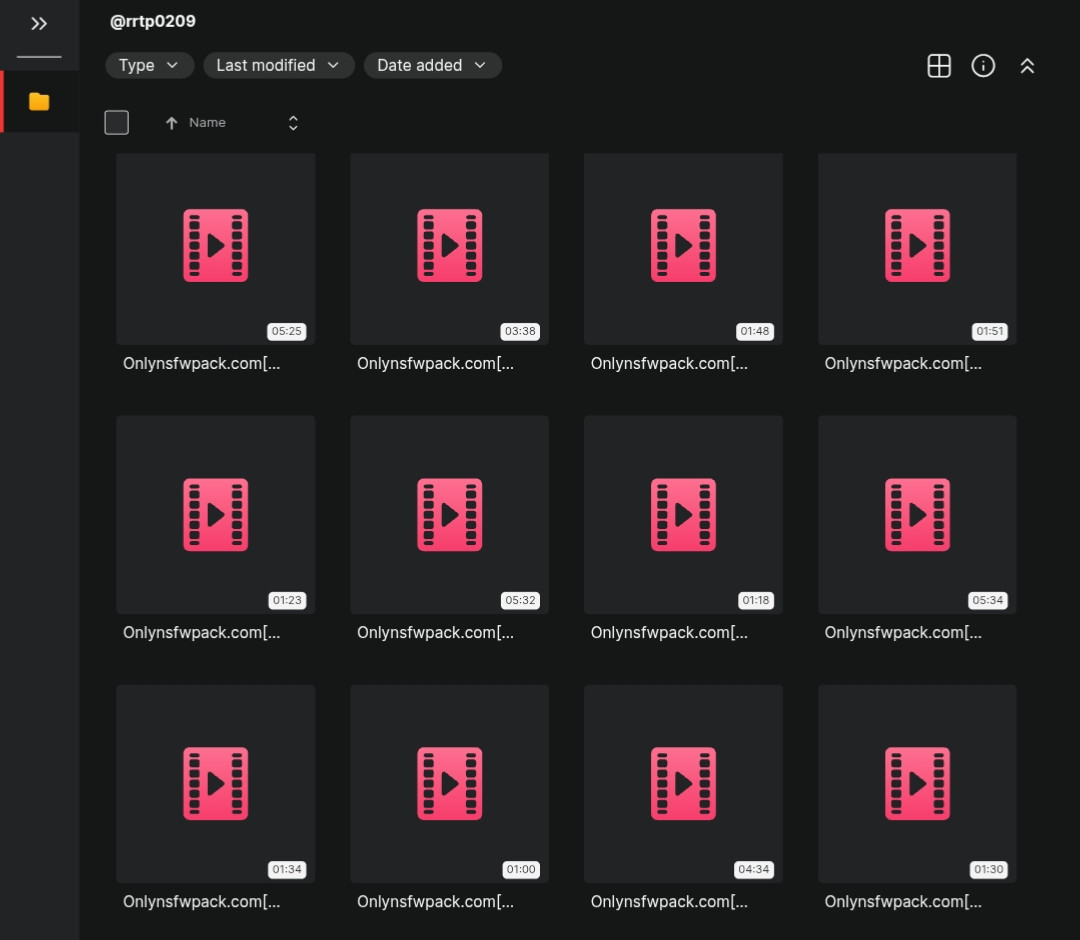Open the Type filter dropdown
1080x940 pixels.
[149, 65]
